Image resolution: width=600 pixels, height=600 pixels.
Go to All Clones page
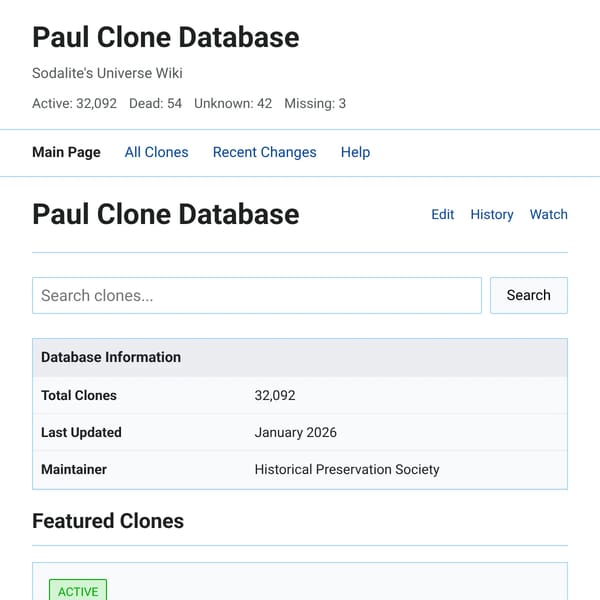157,152
